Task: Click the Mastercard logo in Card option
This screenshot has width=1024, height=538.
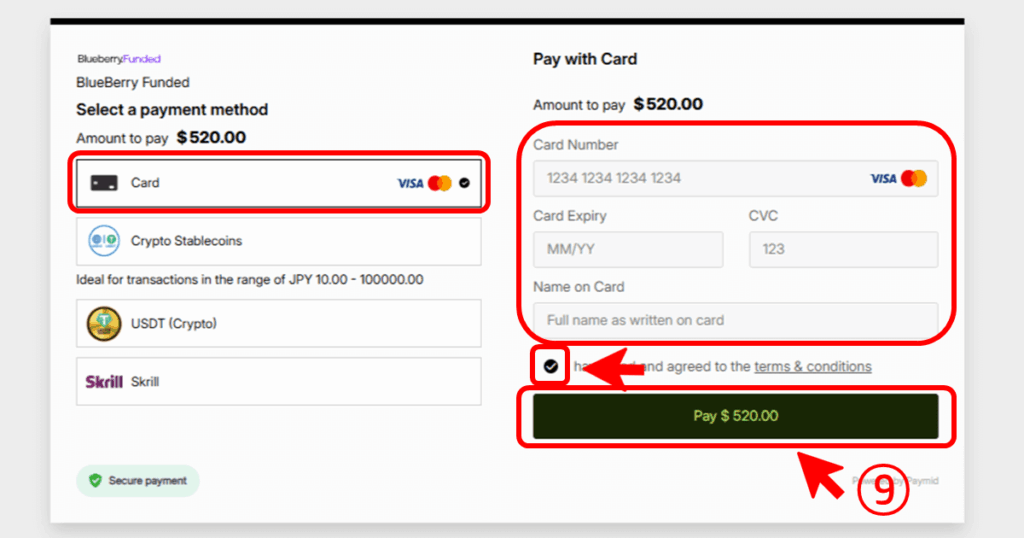Action: pyautogui.click(x=440, y=183)
